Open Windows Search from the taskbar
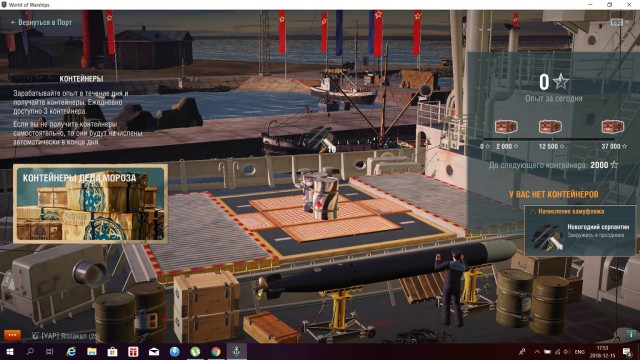This screenshot has width=640, height=360. pyautogui.click(x=30, y=351)
